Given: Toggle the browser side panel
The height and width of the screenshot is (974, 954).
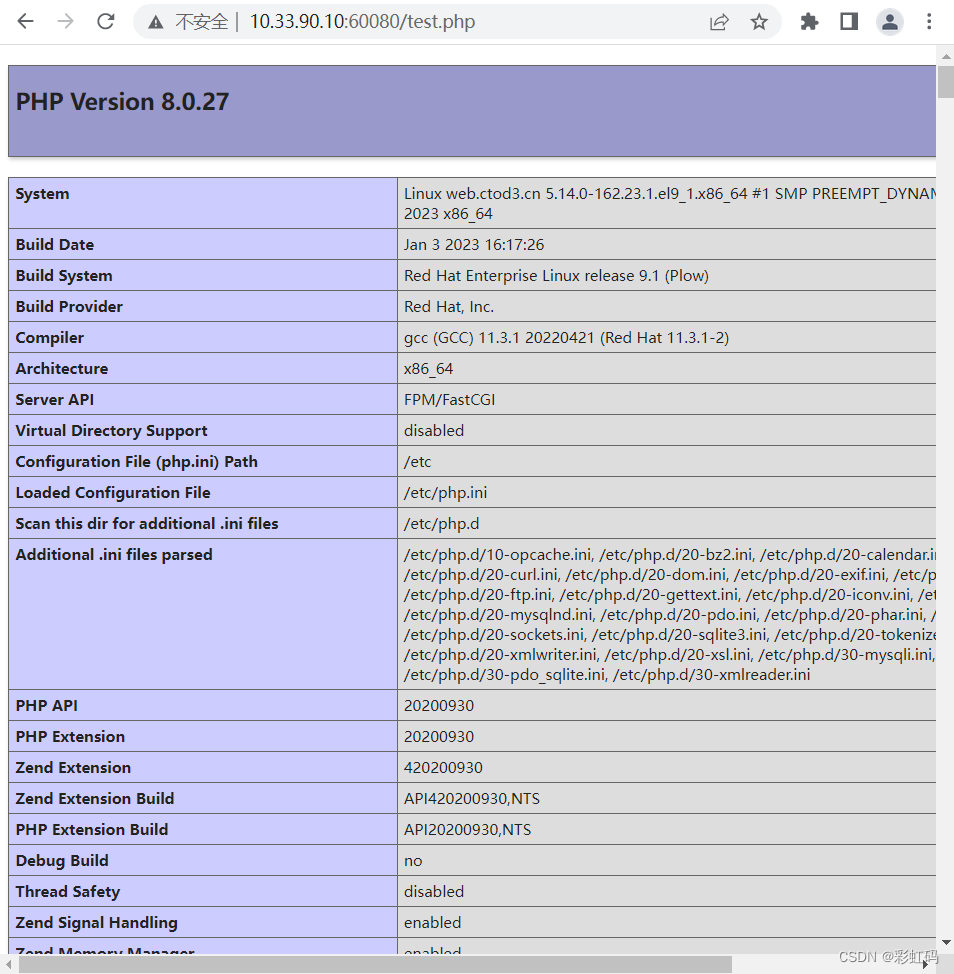Looking at the screenshot, I should (849, 22).
